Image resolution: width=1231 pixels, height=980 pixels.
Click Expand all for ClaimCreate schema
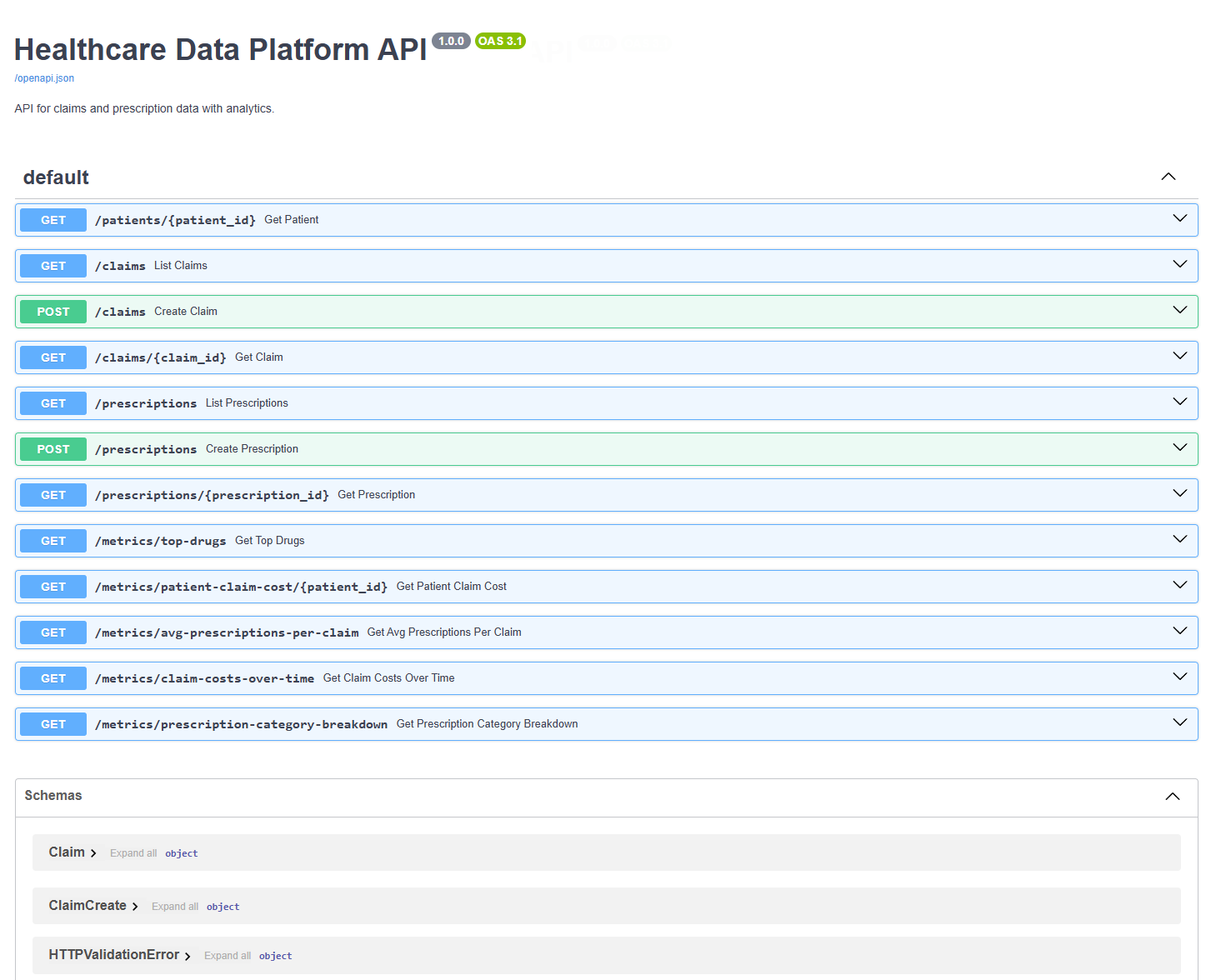[175, 907]
